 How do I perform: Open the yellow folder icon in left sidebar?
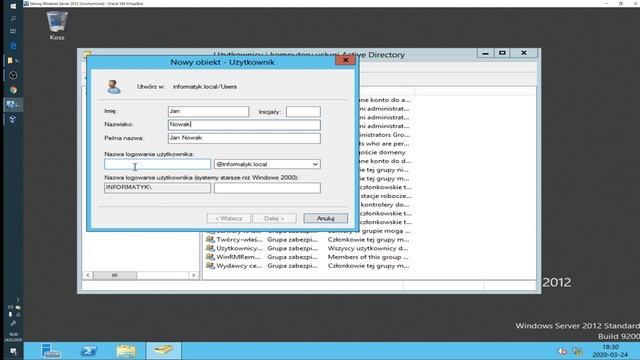pos(12,60)
